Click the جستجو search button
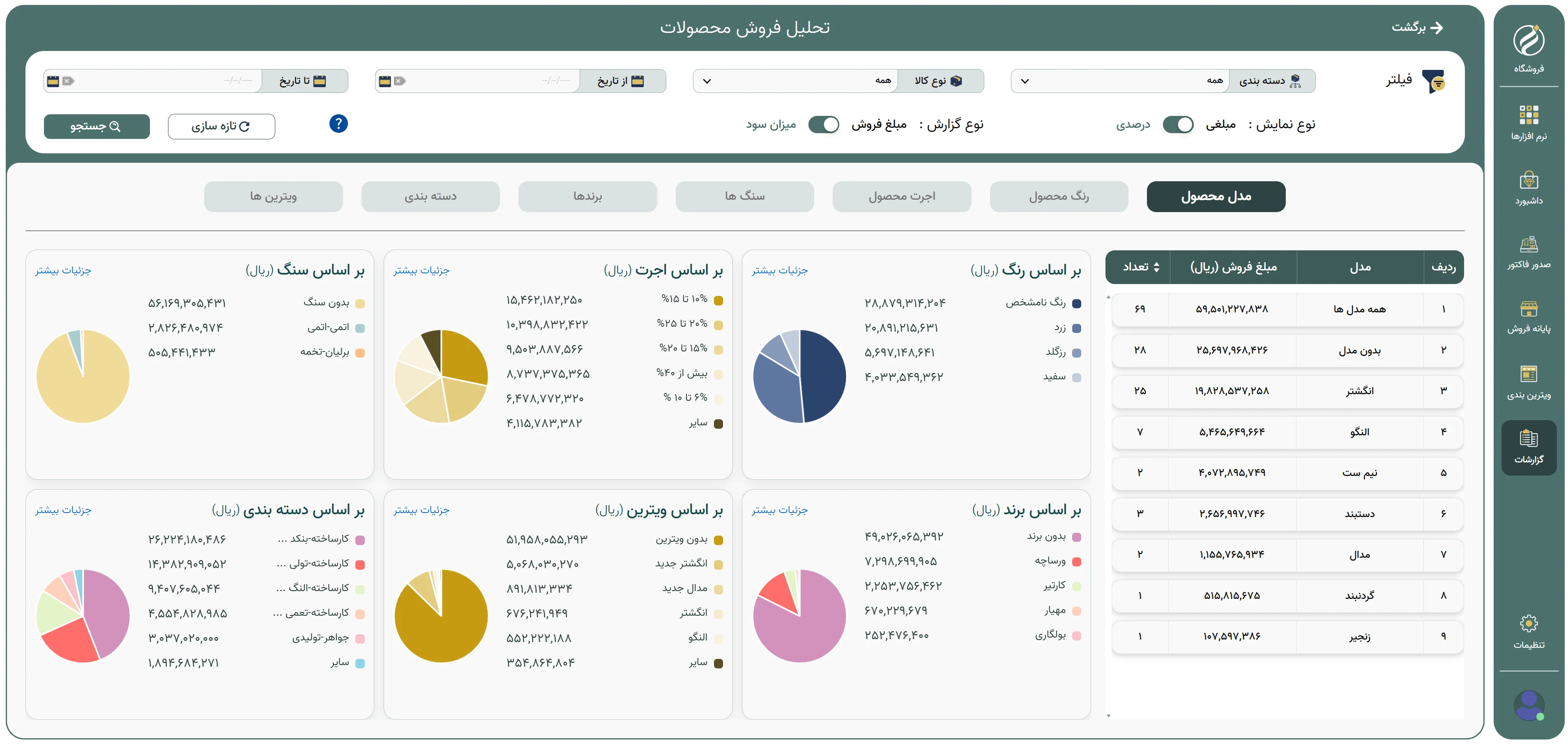The width and height of the screenshot is (1568, 744). point(96,126)
